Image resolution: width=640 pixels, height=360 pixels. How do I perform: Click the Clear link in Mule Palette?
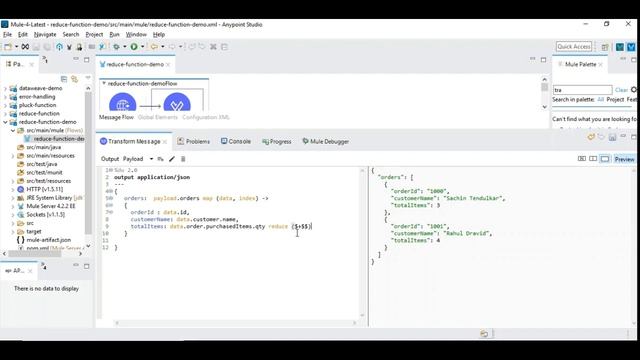point(621,90)
